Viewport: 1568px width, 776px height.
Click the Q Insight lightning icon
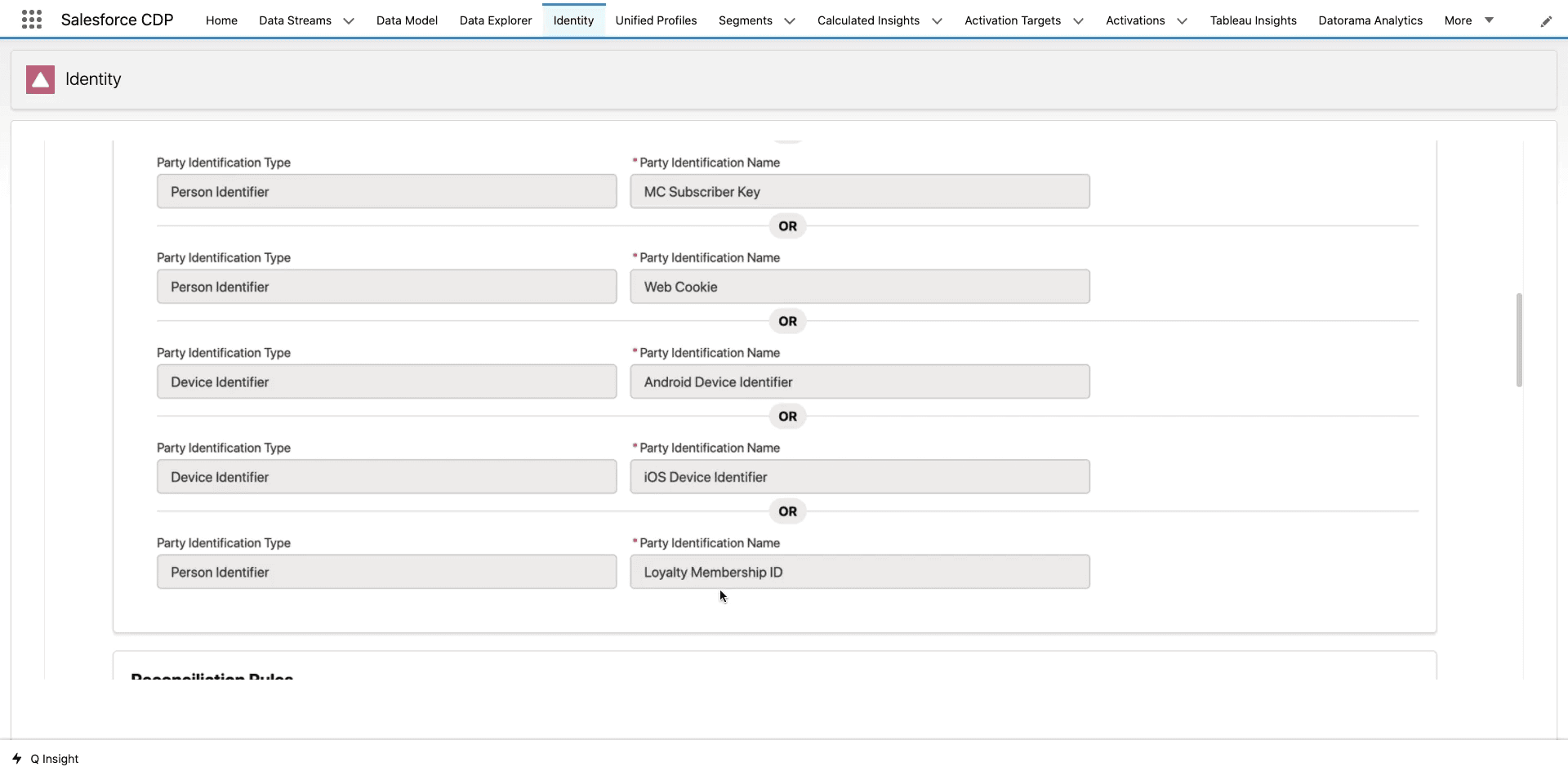point(17,759)
